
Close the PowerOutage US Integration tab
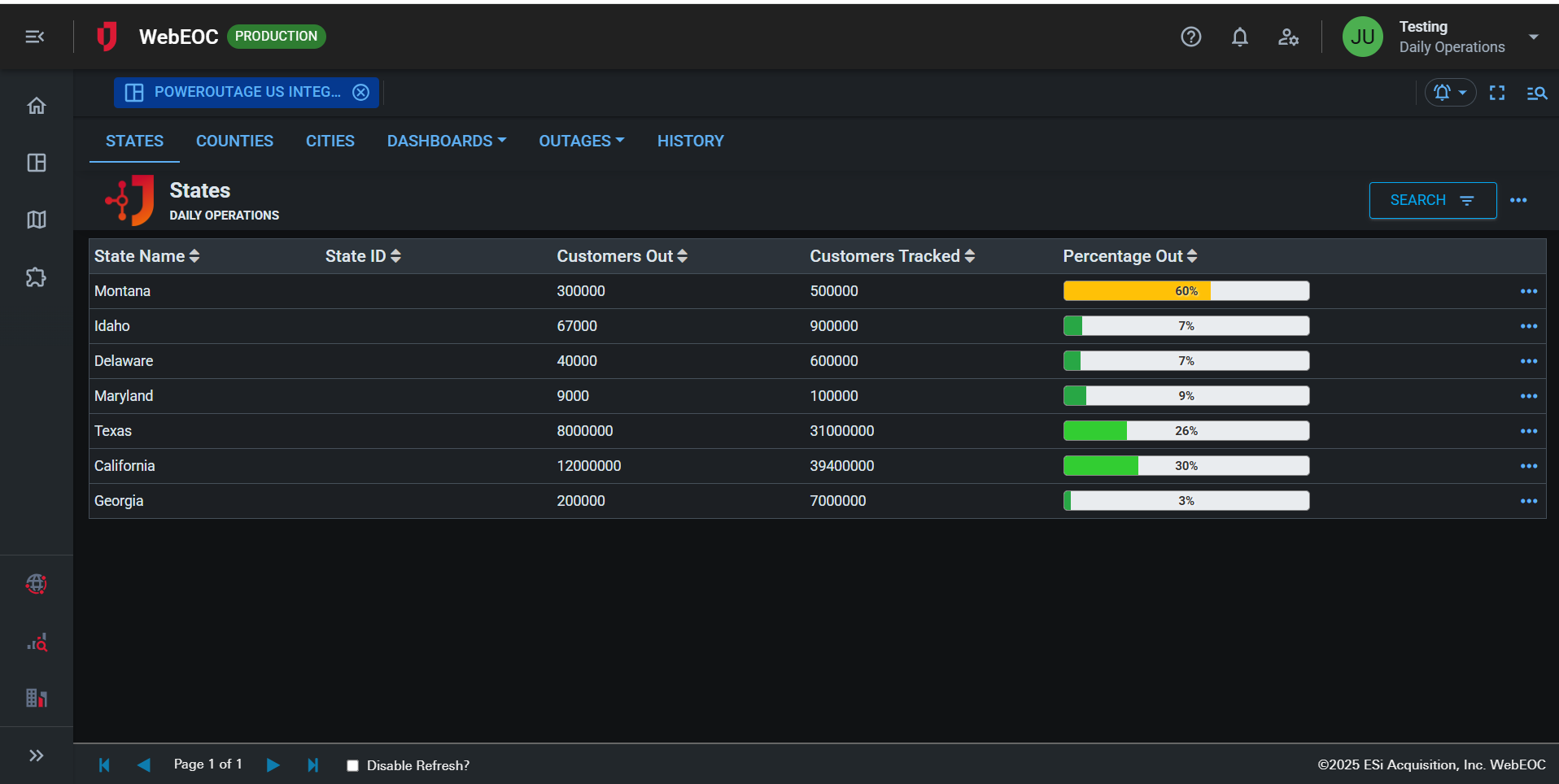point(360,93)
